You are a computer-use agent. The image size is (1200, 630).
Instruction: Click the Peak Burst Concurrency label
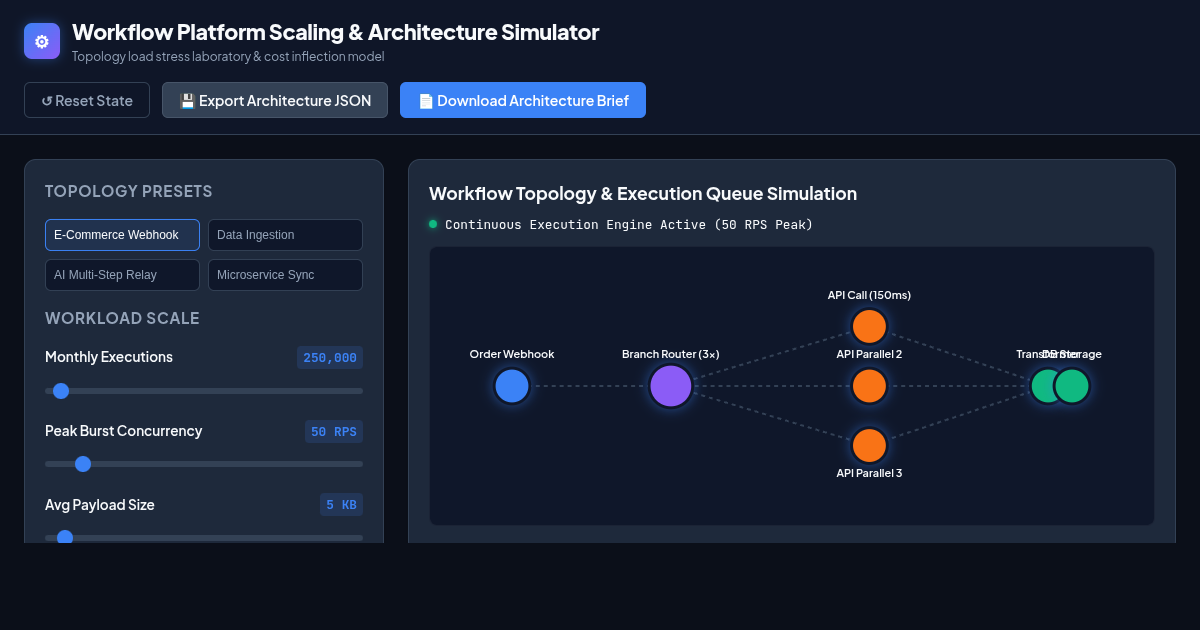(x=124, y=431)
